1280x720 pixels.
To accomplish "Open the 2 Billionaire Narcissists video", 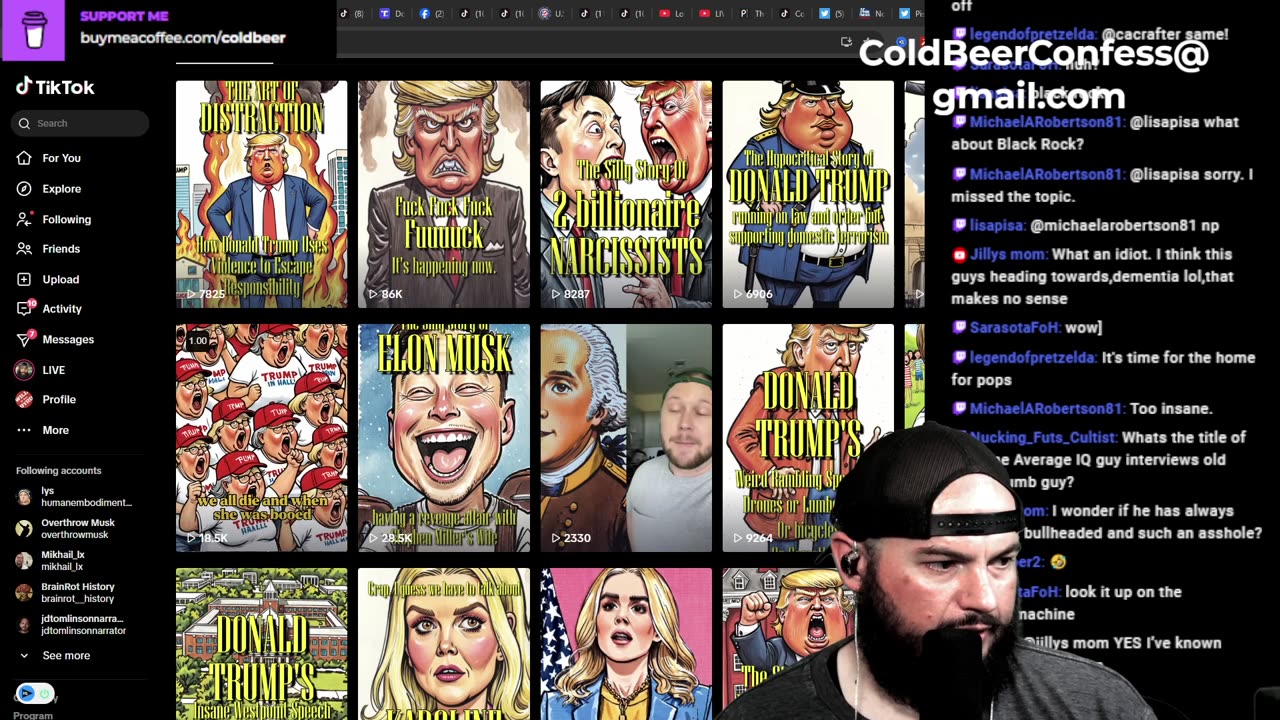I will pyautogui.click(x=626, y=194).
